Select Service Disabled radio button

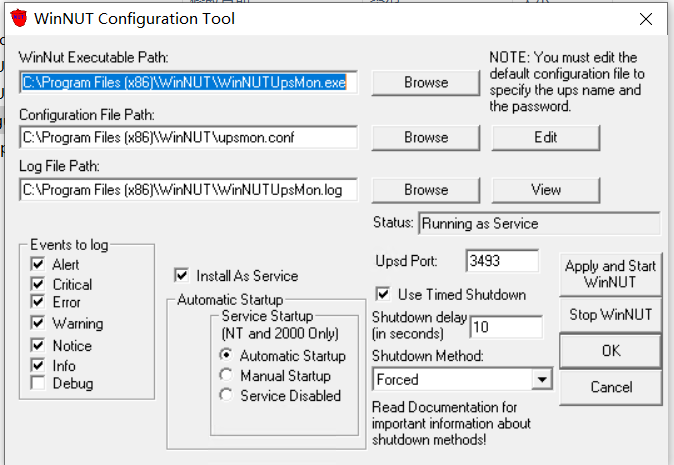coord(226,395)
